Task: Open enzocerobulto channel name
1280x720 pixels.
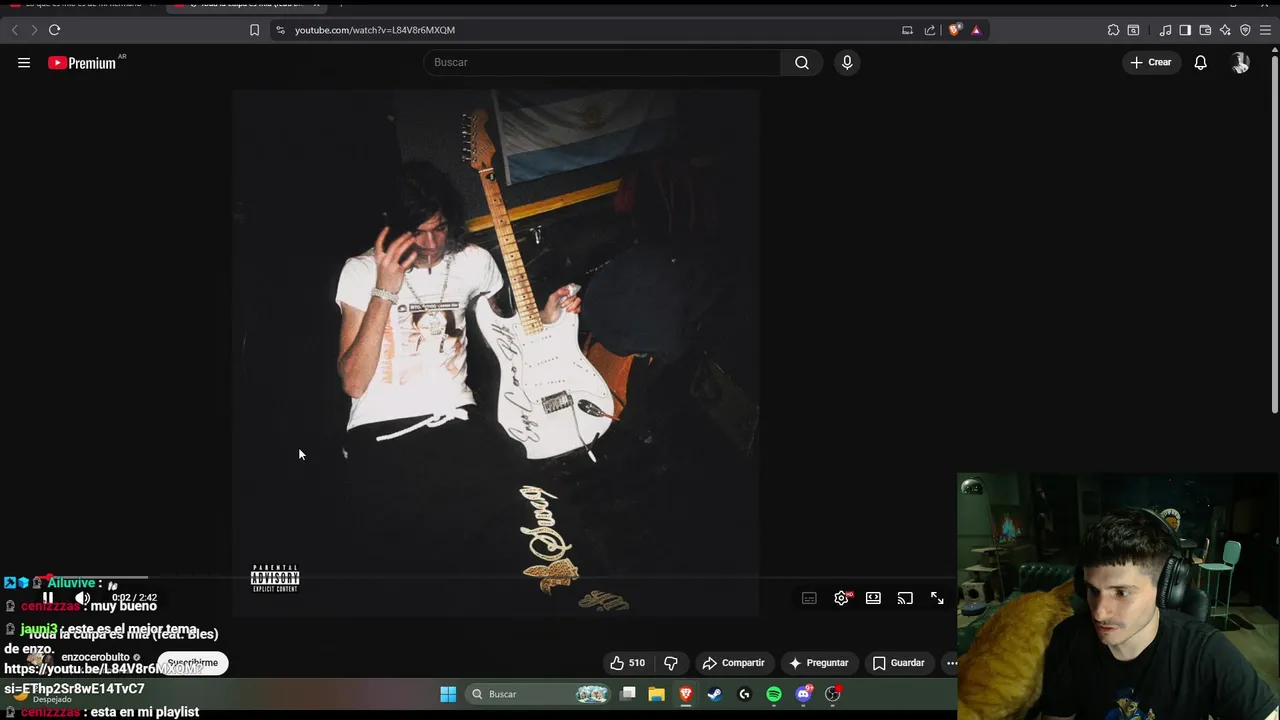Action: pos(95,657)
